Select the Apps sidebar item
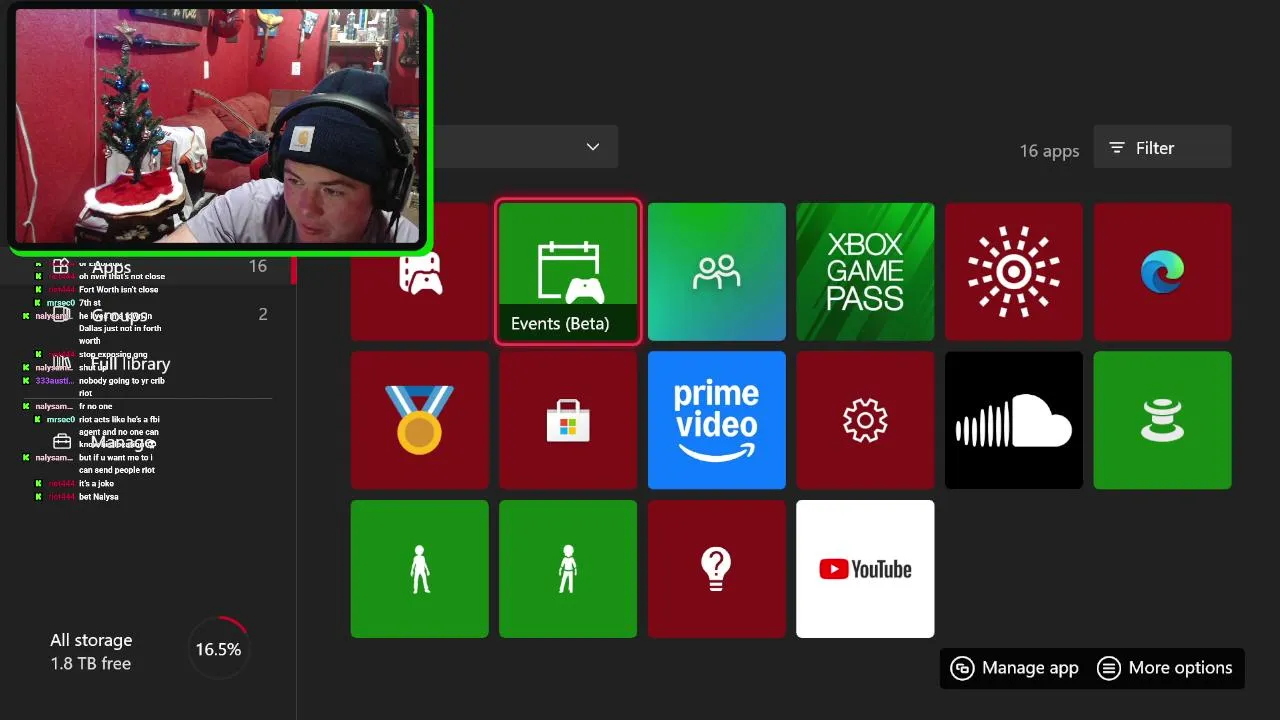The height and width of the screenshot is (720, 1280). pos(148,267)
